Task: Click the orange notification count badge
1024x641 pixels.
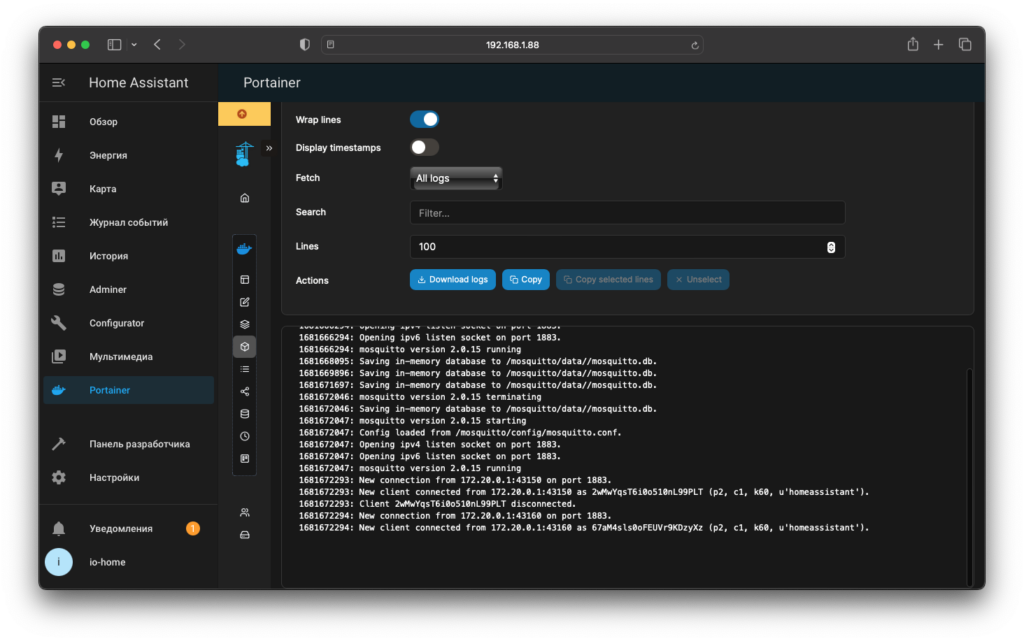Action: click(x=193, y=528)
